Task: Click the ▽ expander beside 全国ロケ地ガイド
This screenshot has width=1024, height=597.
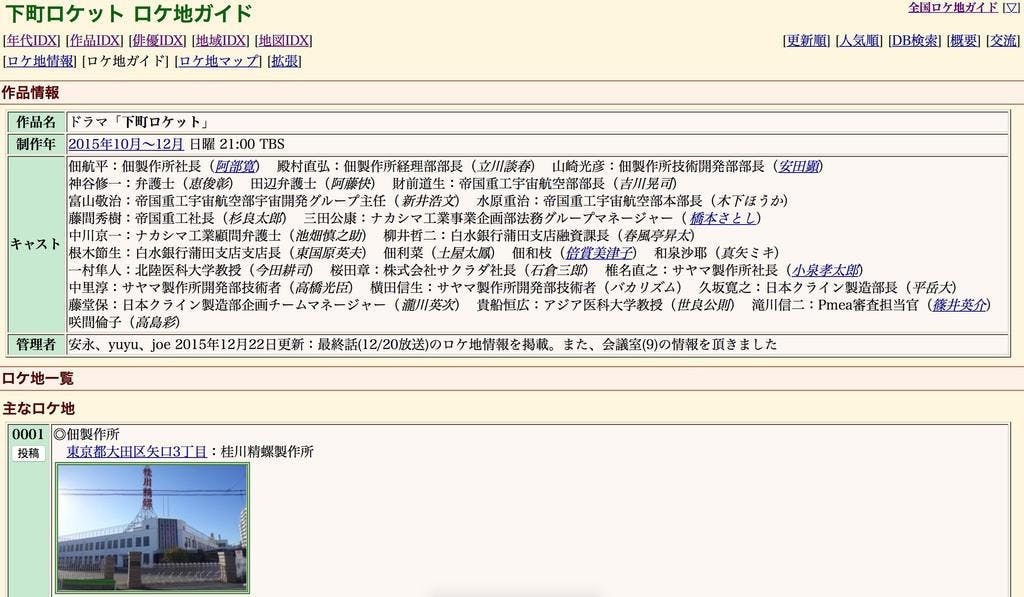Action: 1011,7
